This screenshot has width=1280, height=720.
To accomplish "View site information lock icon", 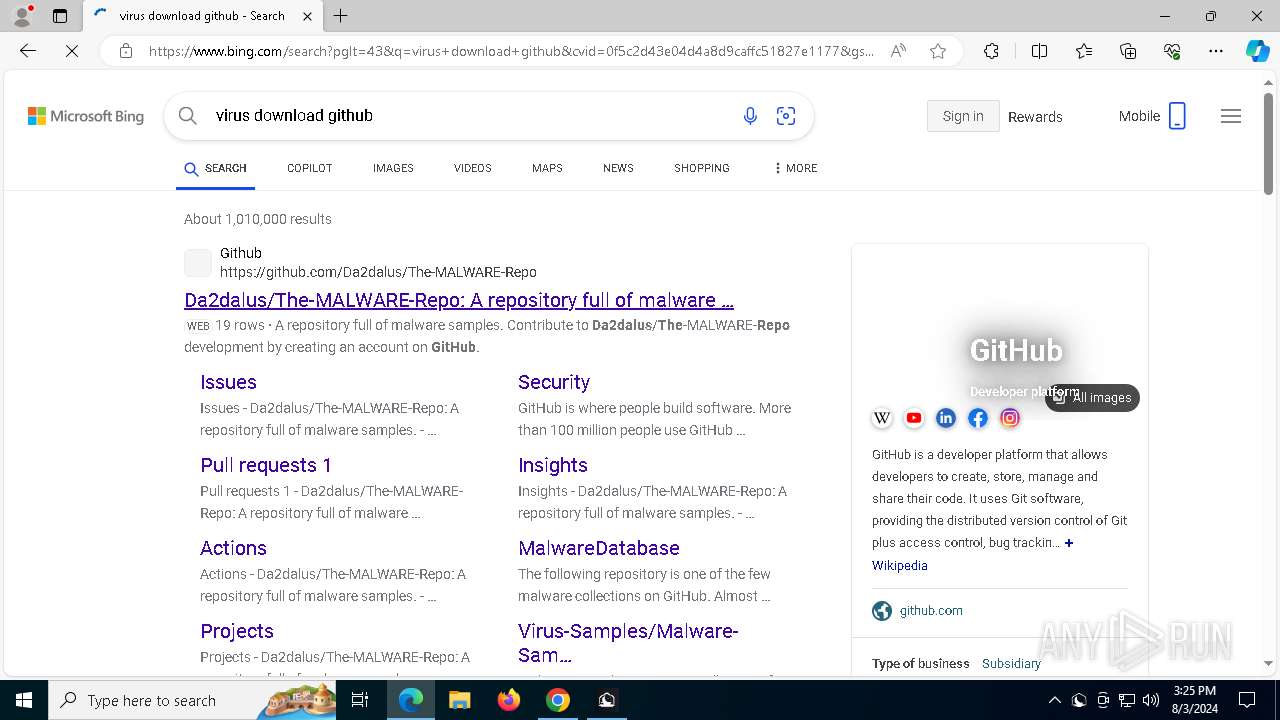I will tap(125, 51).
